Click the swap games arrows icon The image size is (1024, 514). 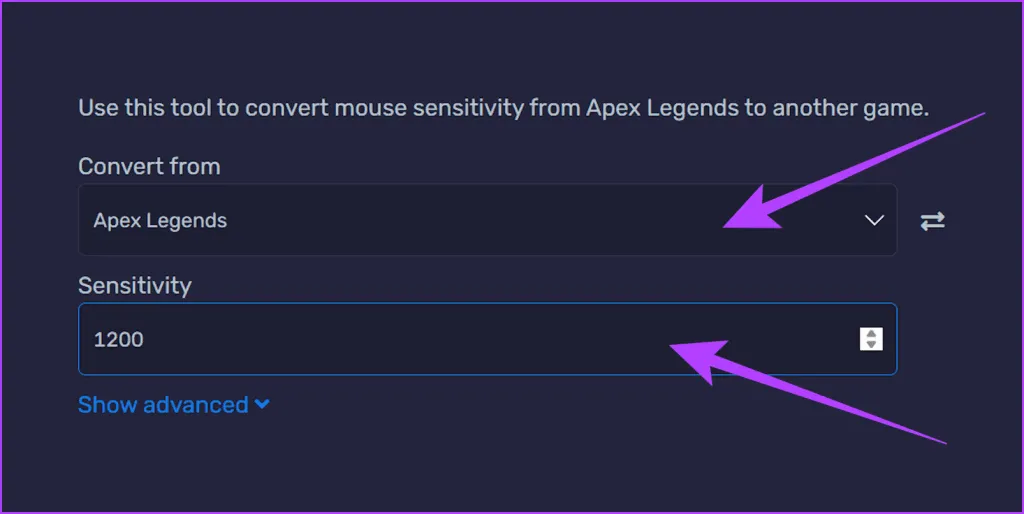932,221
